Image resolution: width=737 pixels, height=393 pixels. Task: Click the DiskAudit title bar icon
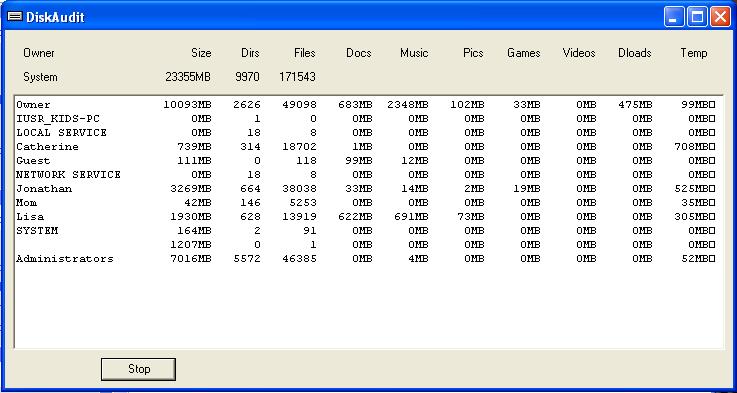[x=15, y=17]
